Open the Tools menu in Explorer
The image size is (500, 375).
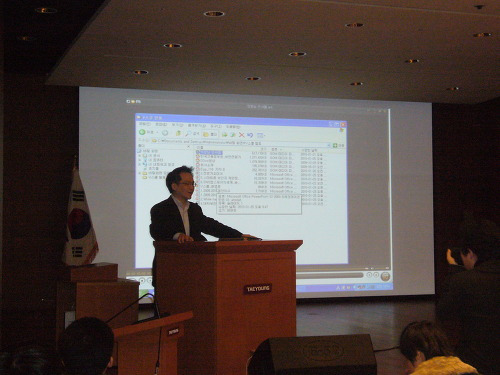coord(216,126)
